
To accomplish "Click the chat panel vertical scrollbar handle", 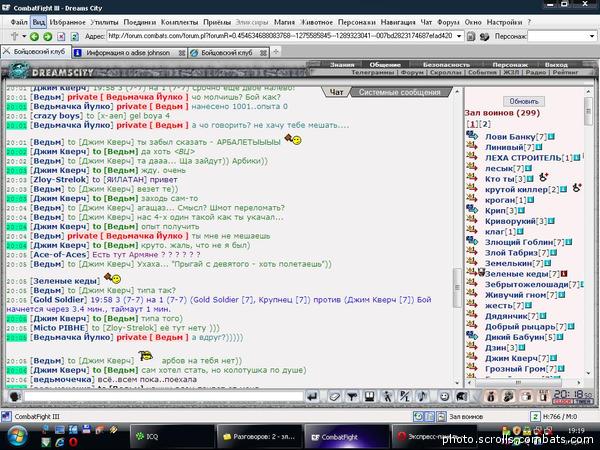I will coord(457,287).
